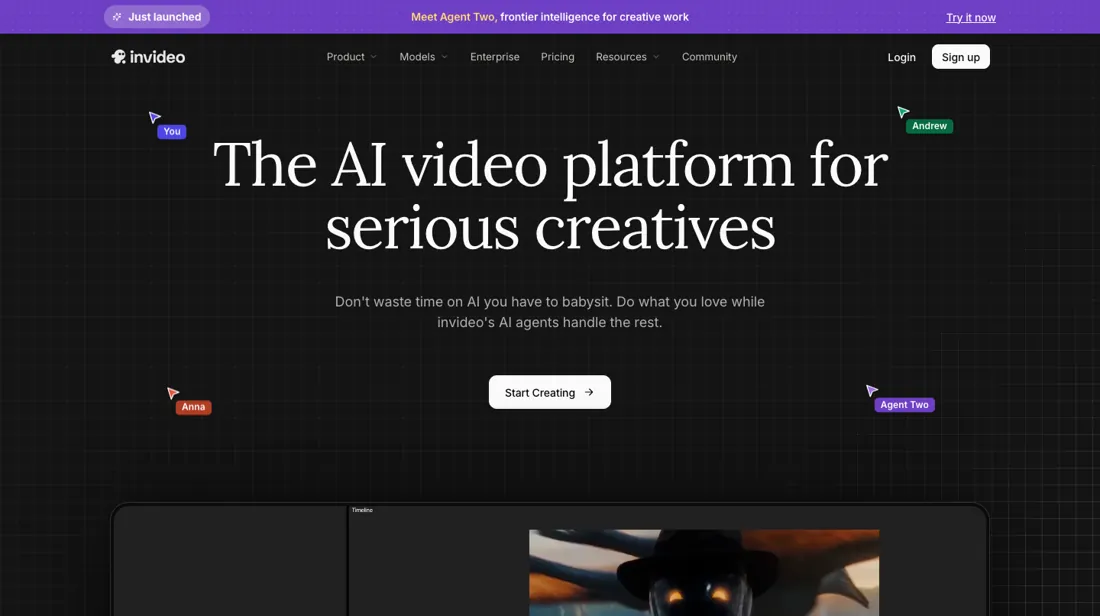Viewport: 1100px width, 616px height.
Task: Open the Pricing page
Action: (x=558, y=57)
